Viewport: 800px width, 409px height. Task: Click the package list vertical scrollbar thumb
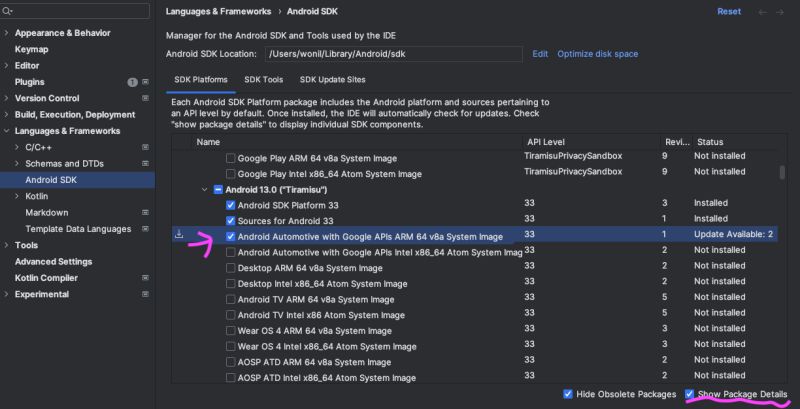(x=782, y=172)
